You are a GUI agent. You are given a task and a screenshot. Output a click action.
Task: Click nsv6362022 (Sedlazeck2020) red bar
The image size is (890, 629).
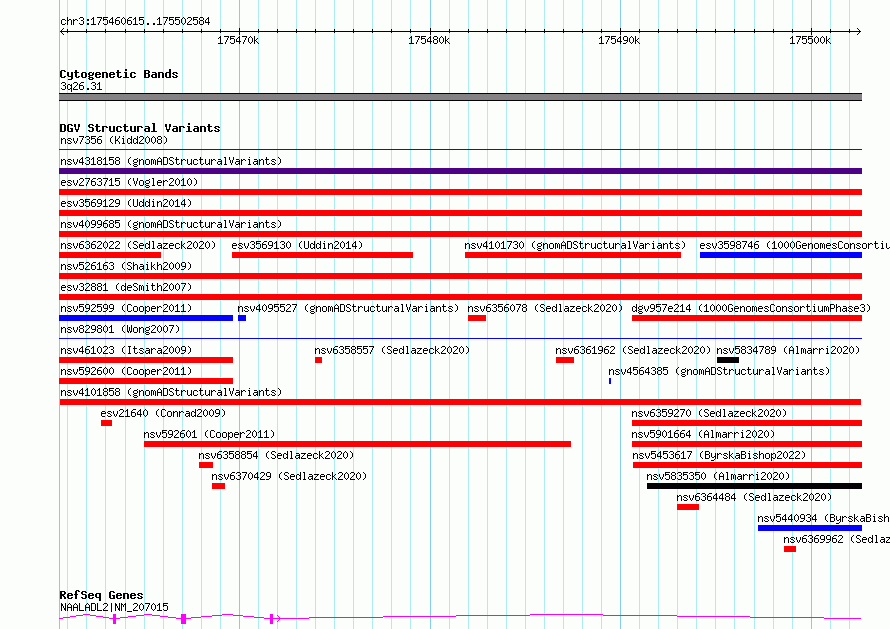click(x=110, y=255)
